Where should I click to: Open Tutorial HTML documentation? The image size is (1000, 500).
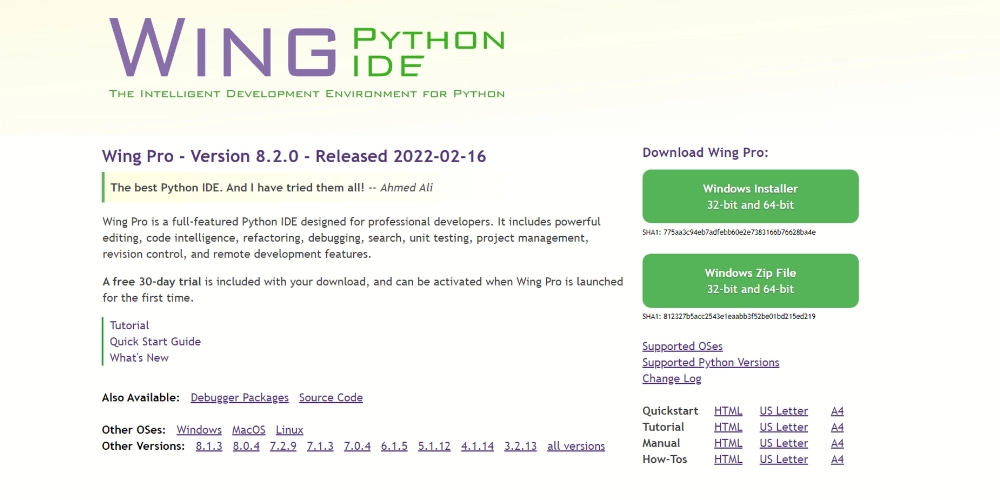[728, 427]
